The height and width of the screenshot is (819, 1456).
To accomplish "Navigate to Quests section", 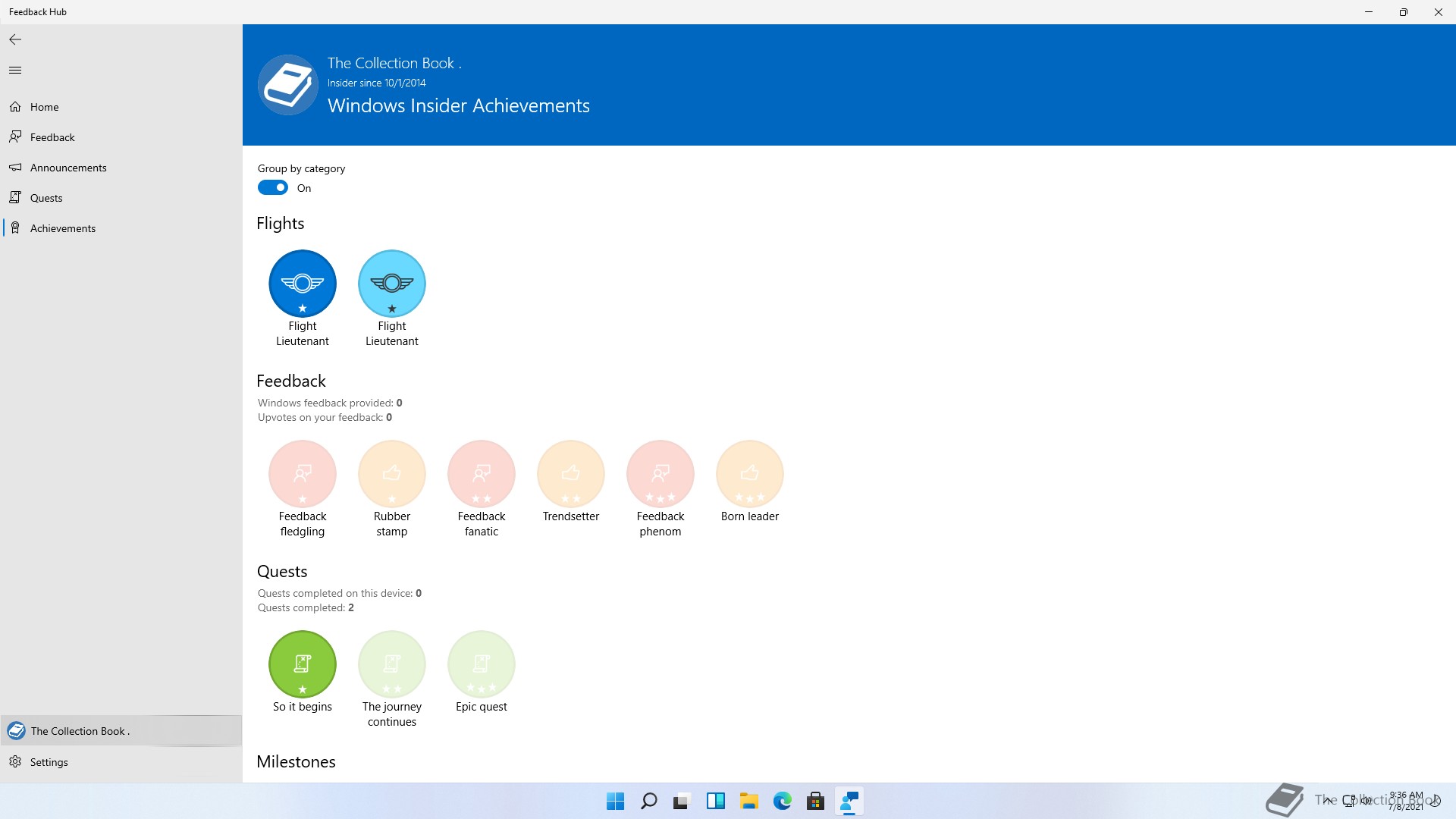I will 46,198.
